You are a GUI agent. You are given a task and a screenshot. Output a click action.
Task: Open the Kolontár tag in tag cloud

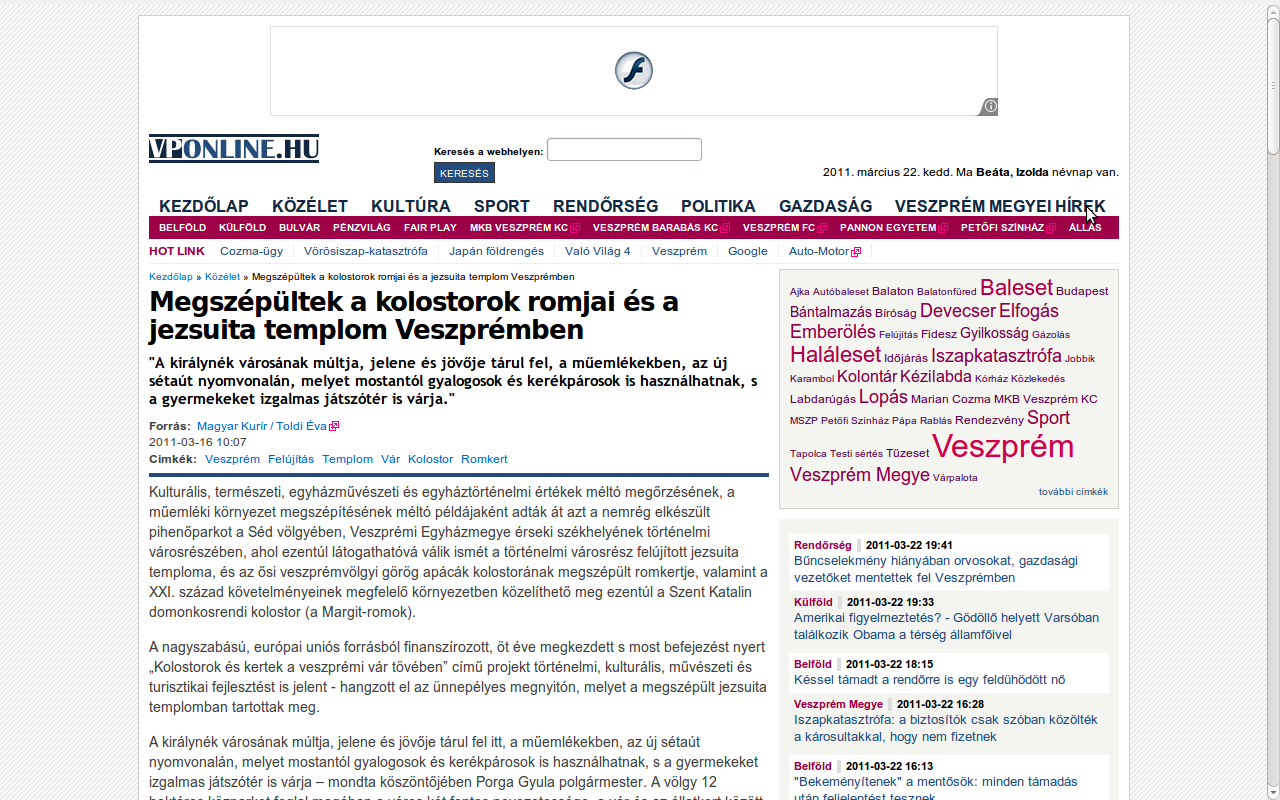pos(867,377)
